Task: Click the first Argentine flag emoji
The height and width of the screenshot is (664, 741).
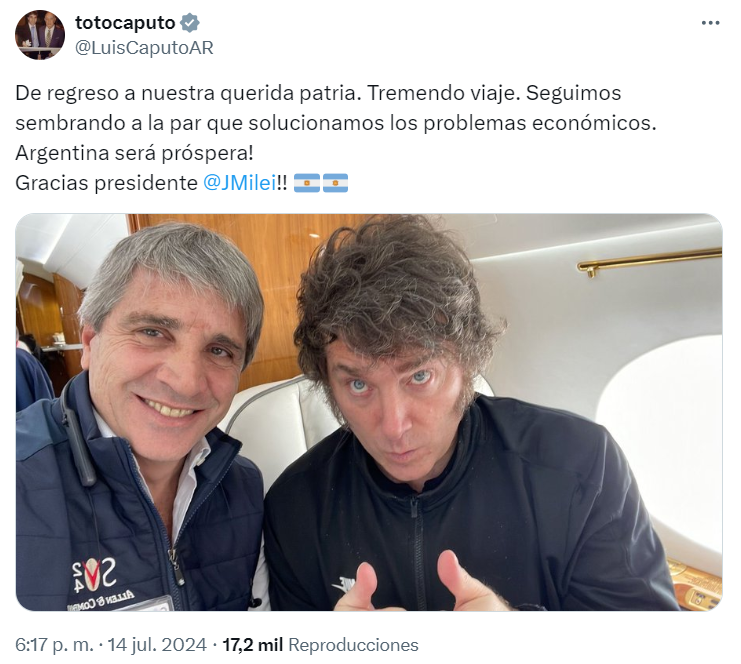Action: coord(307,183)
